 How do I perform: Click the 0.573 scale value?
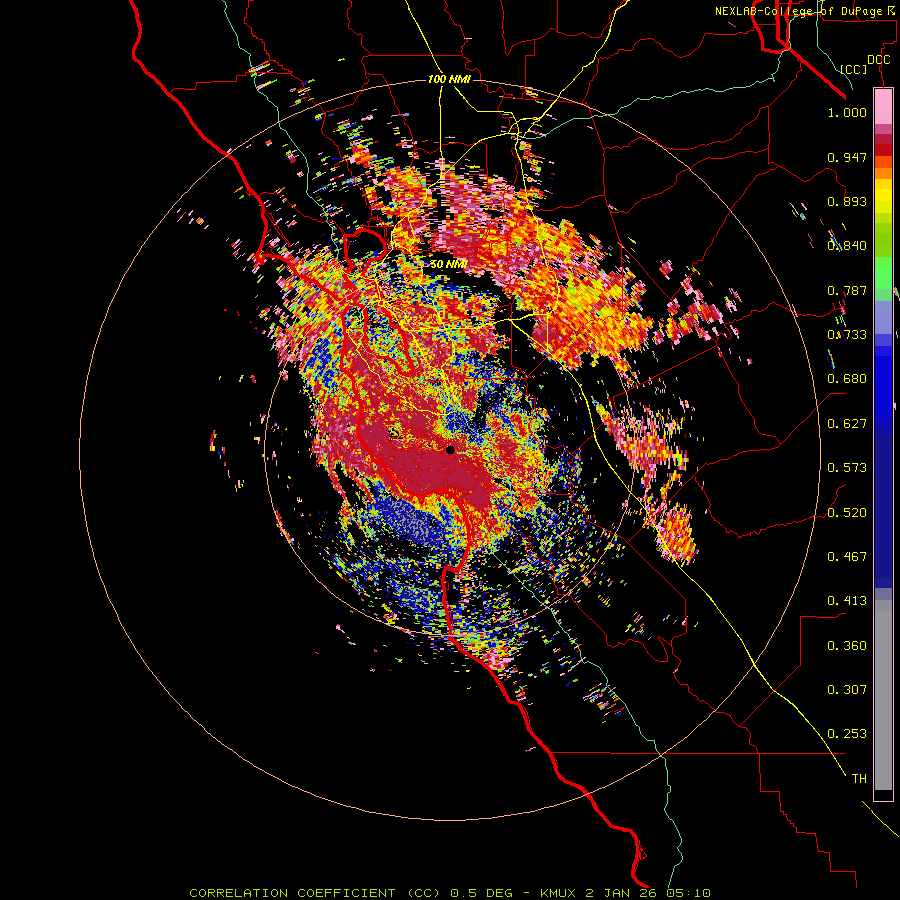847,468
